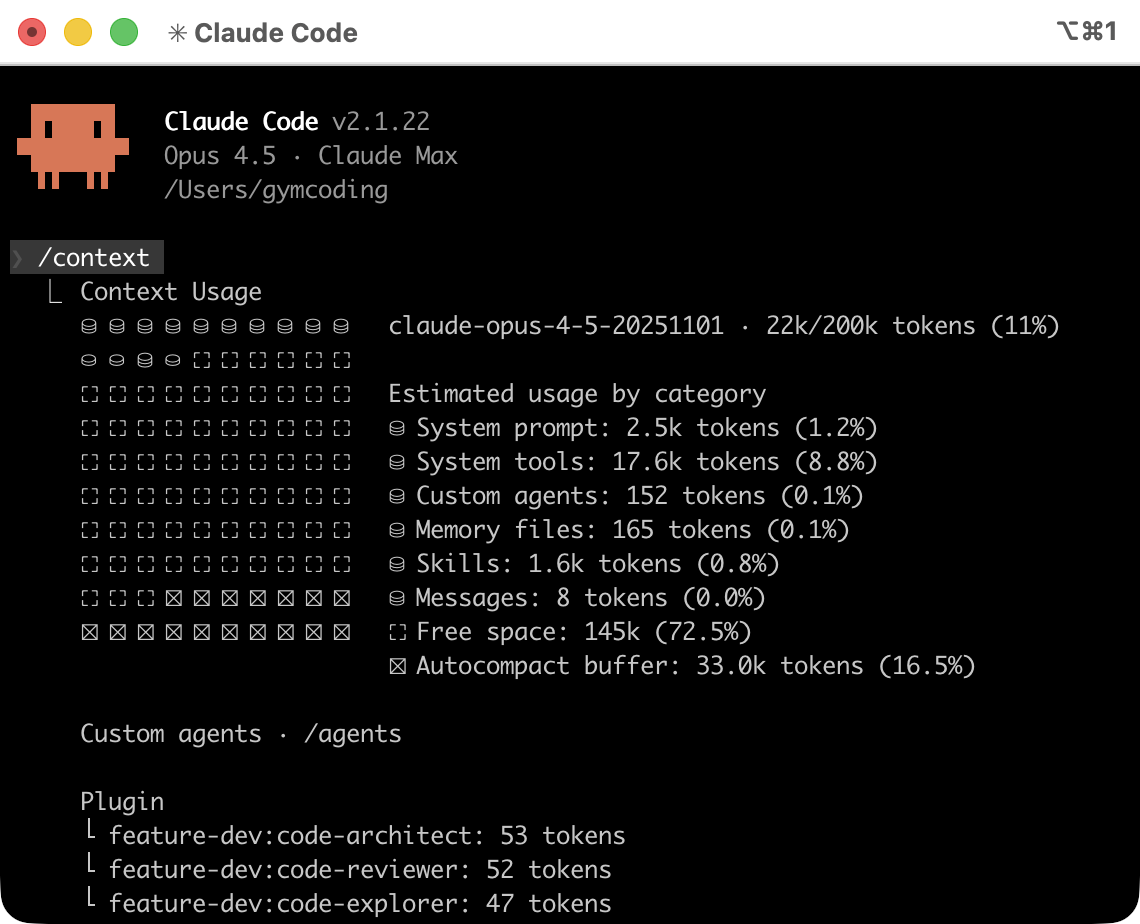Select the feature-dev:code-reviewer agent entry
Image resolution: width=1140 pixels, height=924 pixels.
pyautogui.click(x=359, y=870)
